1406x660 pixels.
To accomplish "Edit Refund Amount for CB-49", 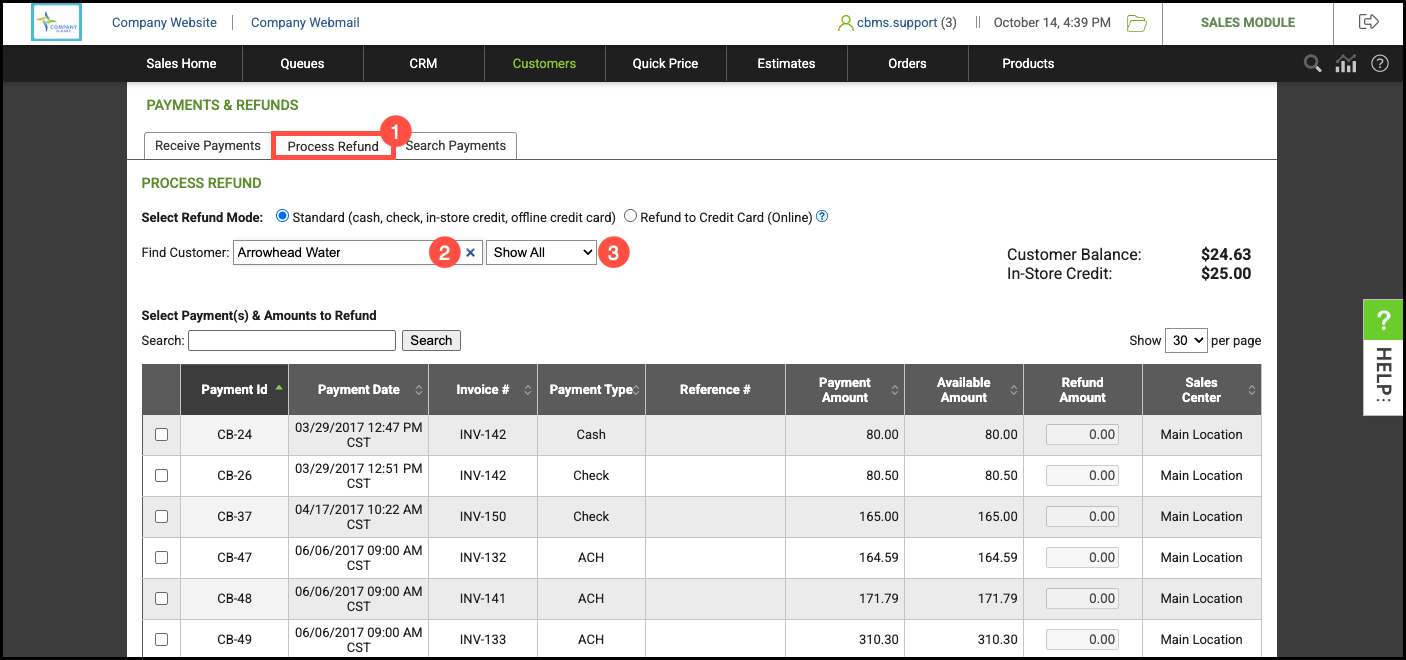I will tap(1082, 640).
